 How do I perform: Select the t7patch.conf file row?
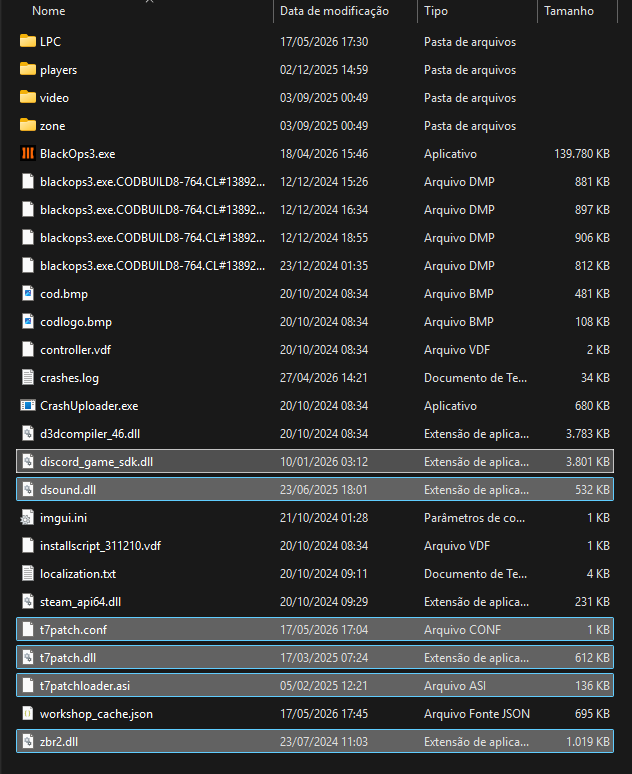315,630
